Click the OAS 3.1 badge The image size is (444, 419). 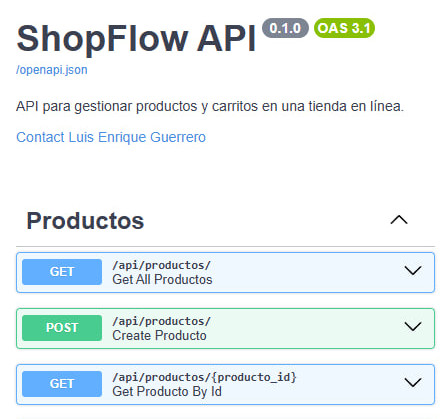point(344,28)
